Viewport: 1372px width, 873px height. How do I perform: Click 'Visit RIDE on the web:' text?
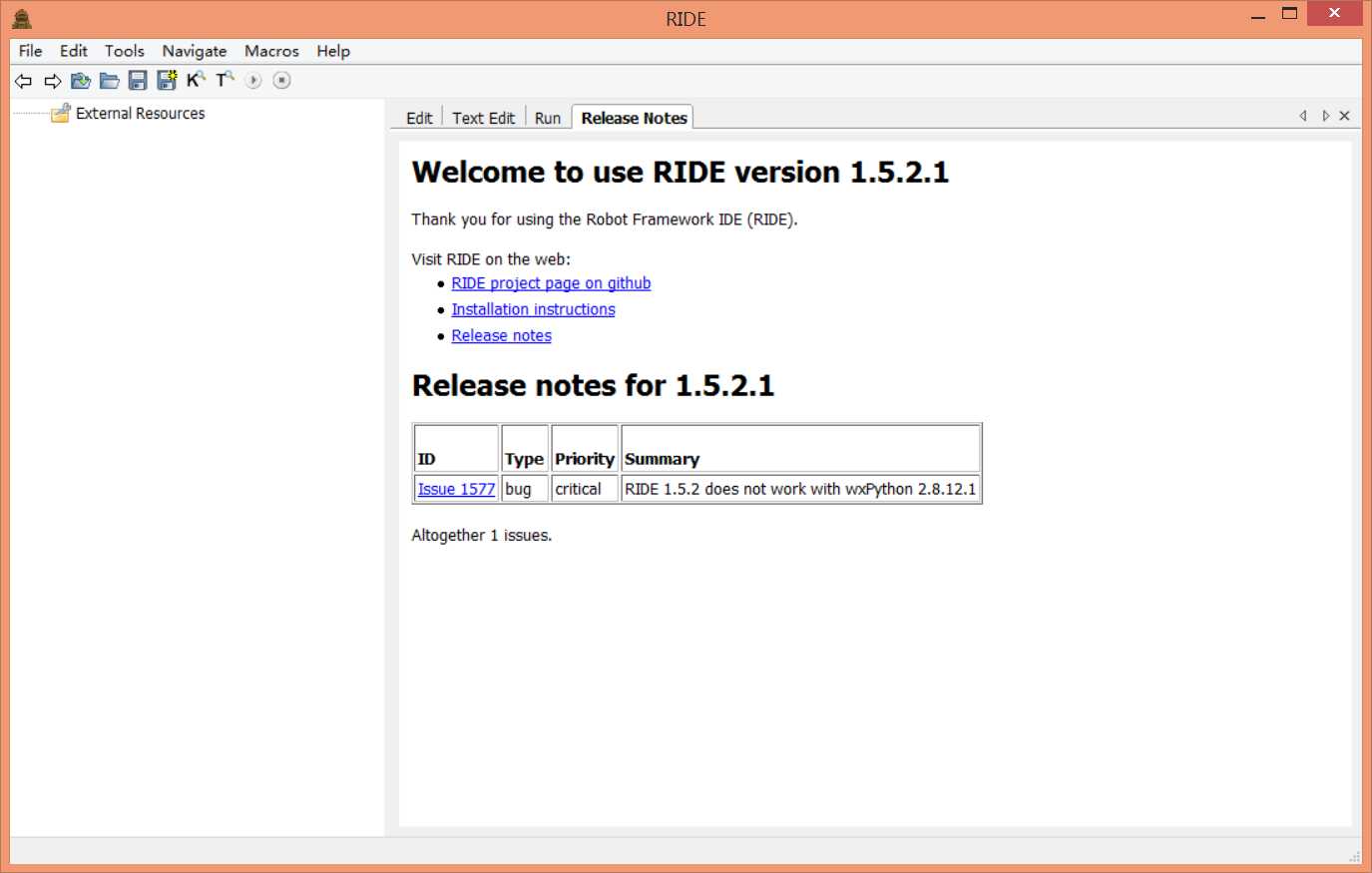491,259
